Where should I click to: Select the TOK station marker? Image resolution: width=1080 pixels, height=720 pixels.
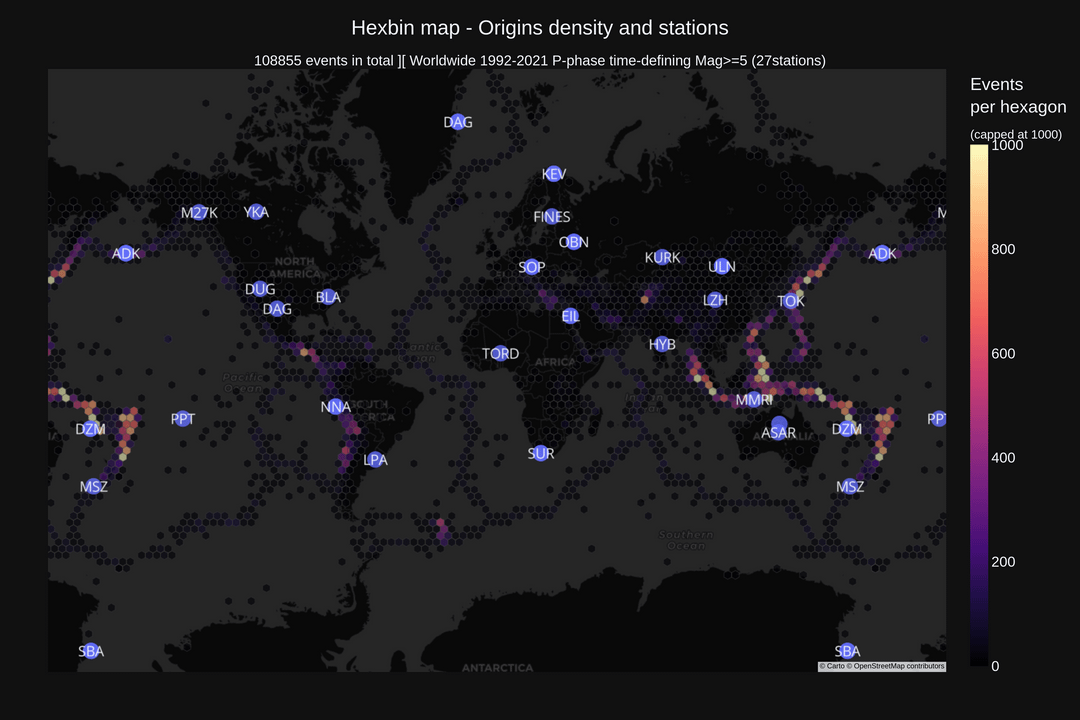[790, 300]
